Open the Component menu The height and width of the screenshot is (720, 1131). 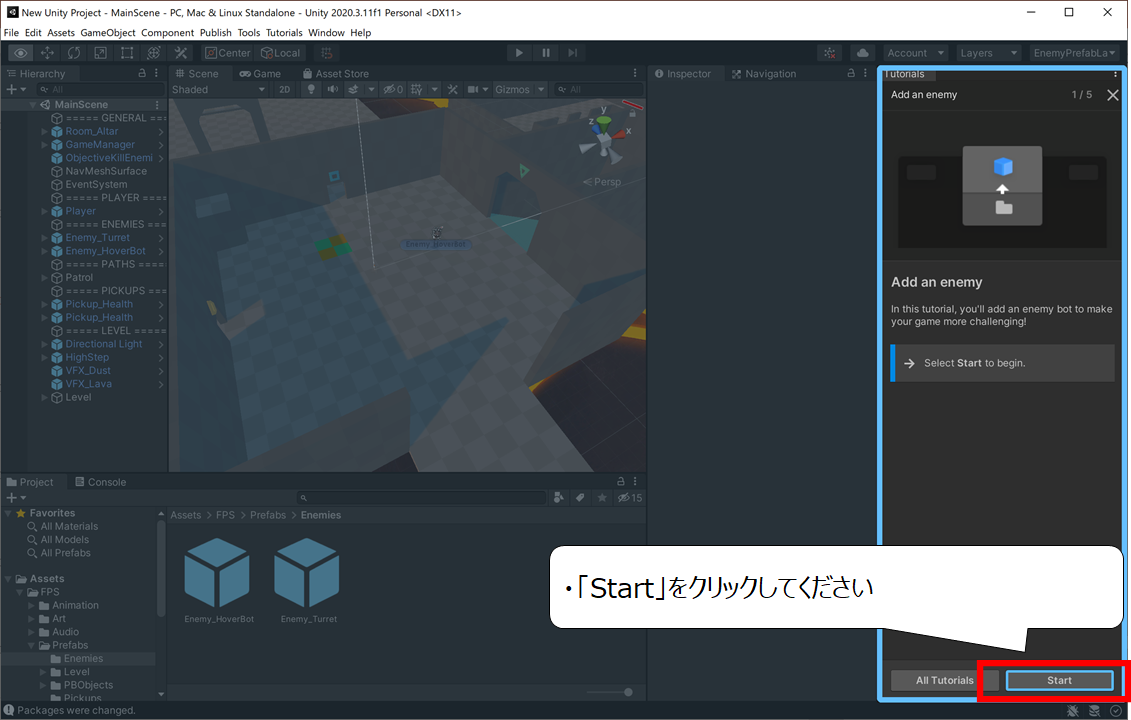(167, 32)
